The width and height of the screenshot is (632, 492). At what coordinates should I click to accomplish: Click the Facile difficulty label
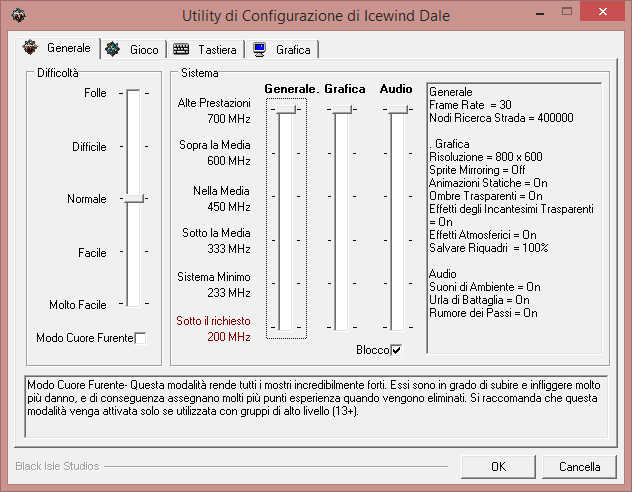[92, 253]
